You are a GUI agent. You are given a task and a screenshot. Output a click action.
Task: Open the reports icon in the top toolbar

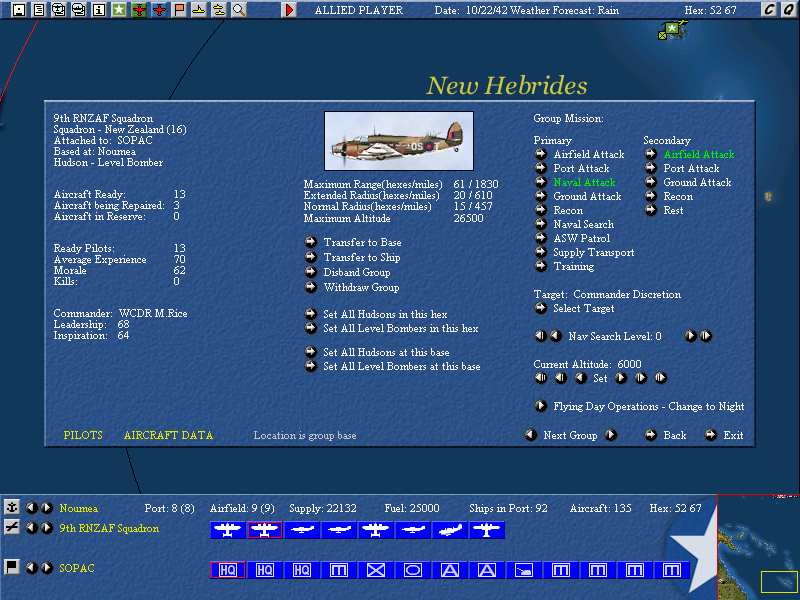(38, 10)
